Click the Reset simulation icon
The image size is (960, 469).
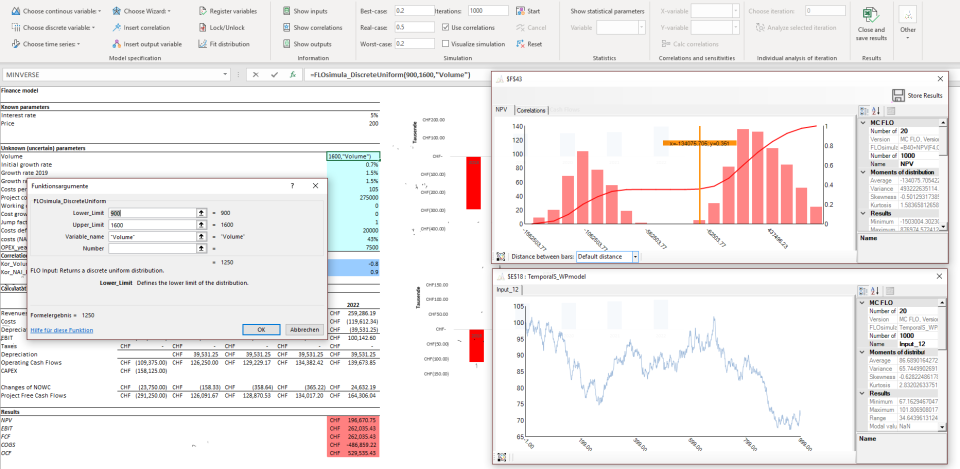(x=520, y=44)
